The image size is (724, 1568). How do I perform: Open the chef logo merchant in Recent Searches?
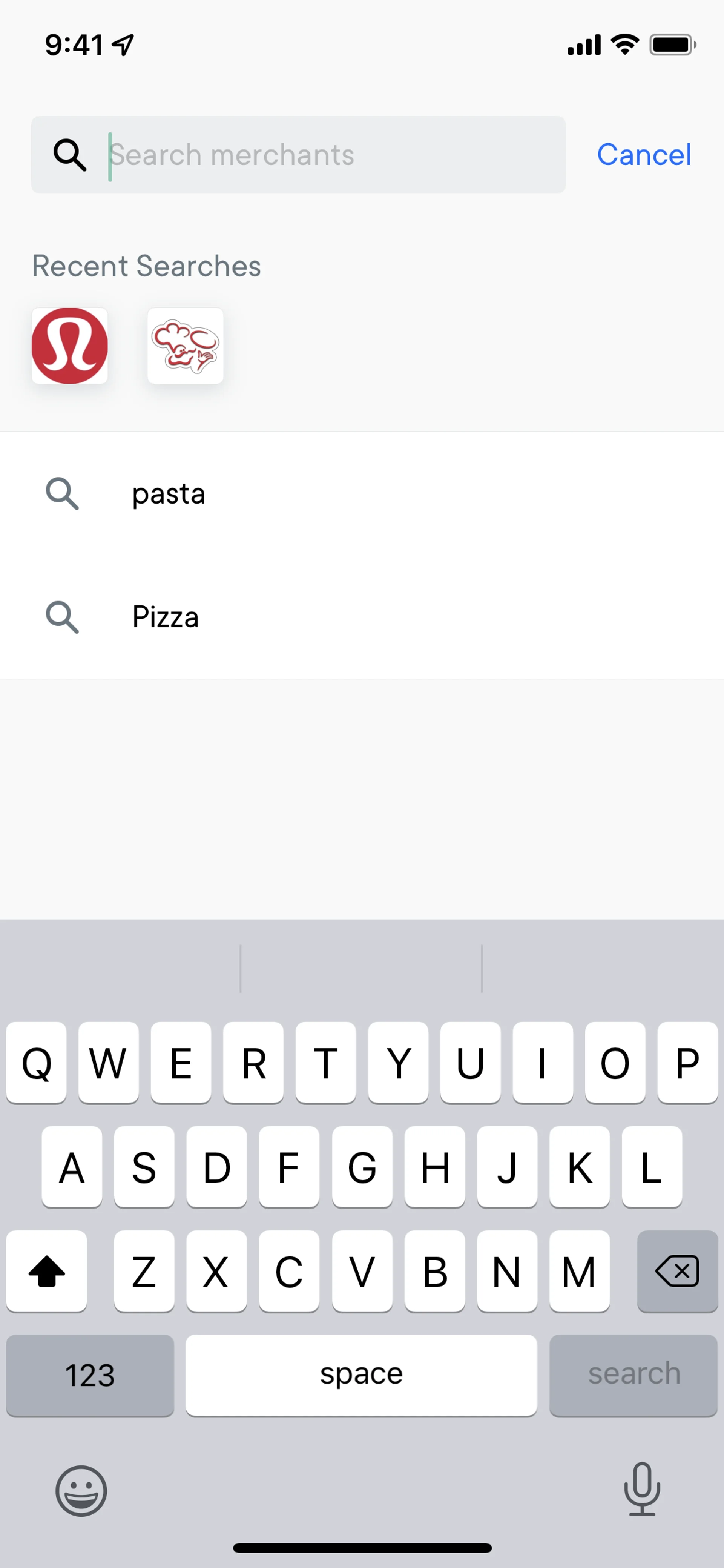point(186,346)
